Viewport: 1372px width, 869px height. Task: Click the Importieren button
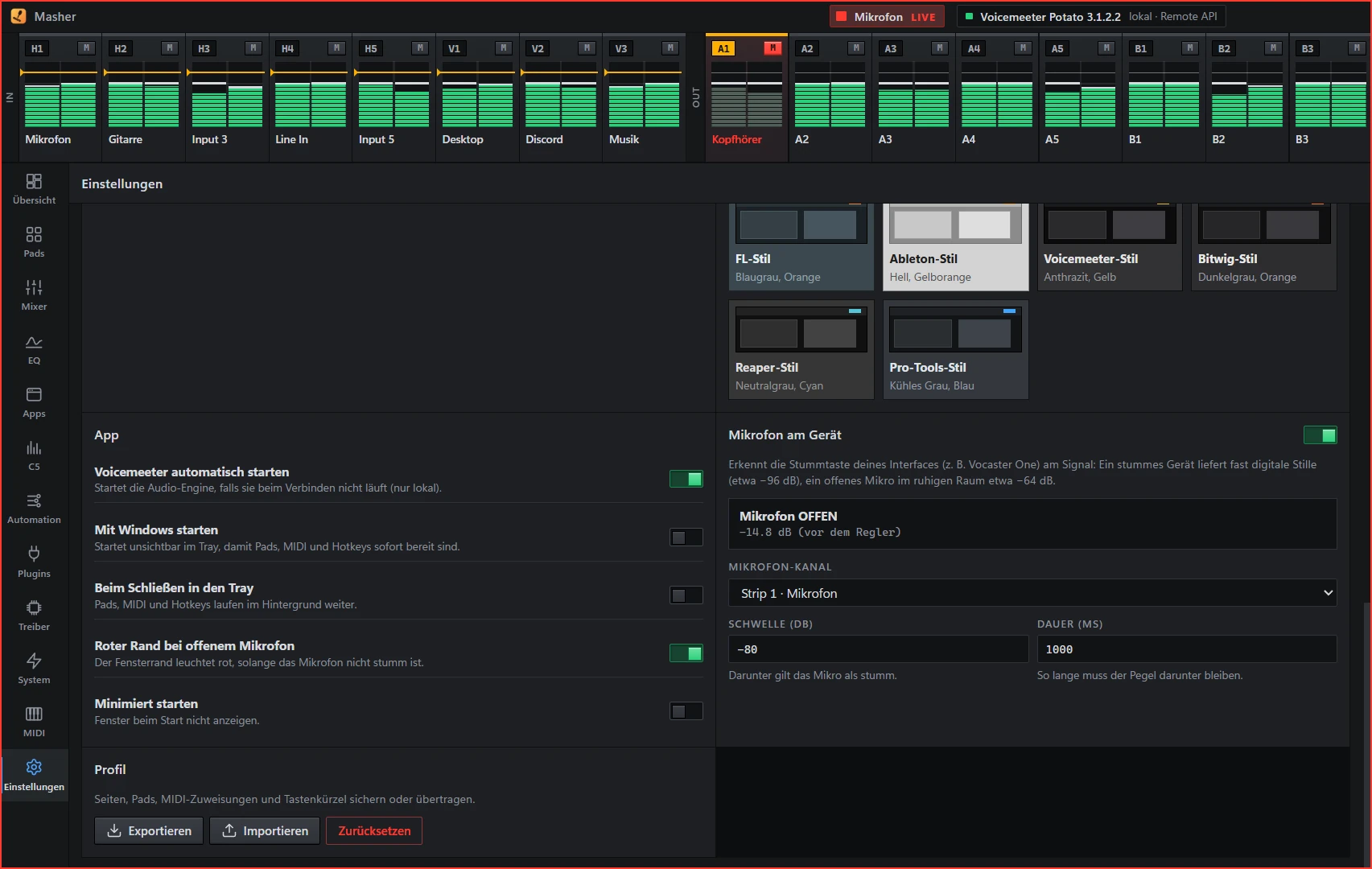coord(265,831)
